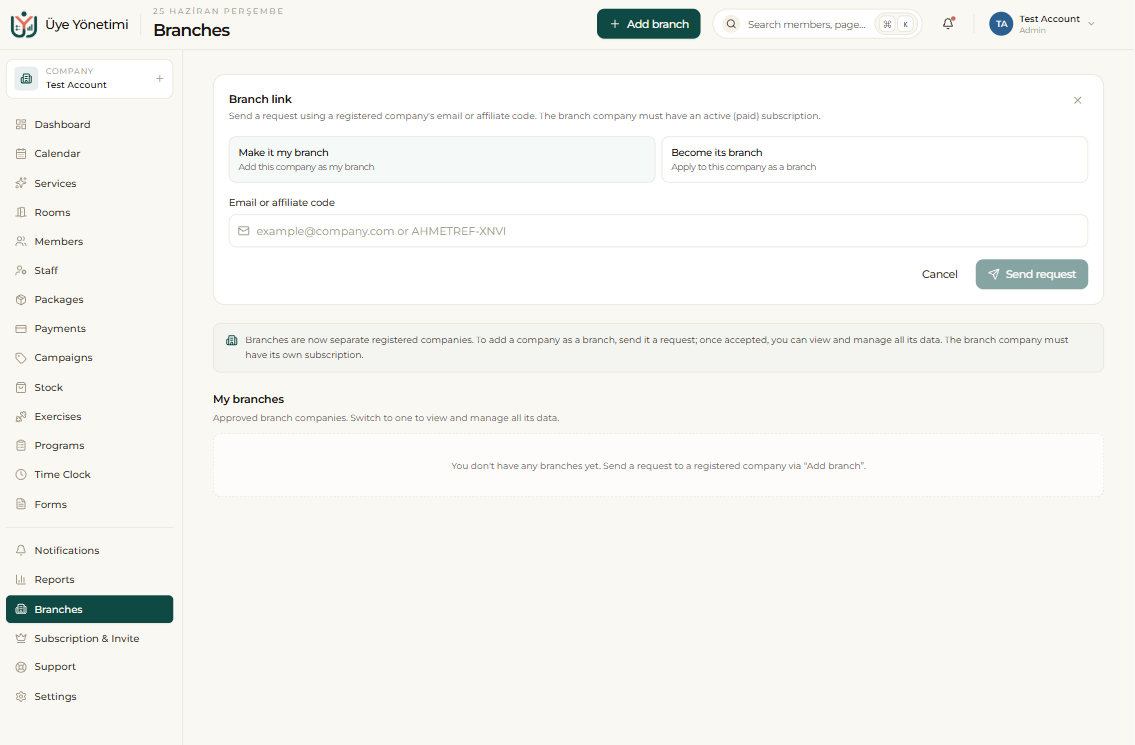Click the My branches section heading
Image resolution: width=1135 pixels, height=745 pixels.
coord(248,399)
